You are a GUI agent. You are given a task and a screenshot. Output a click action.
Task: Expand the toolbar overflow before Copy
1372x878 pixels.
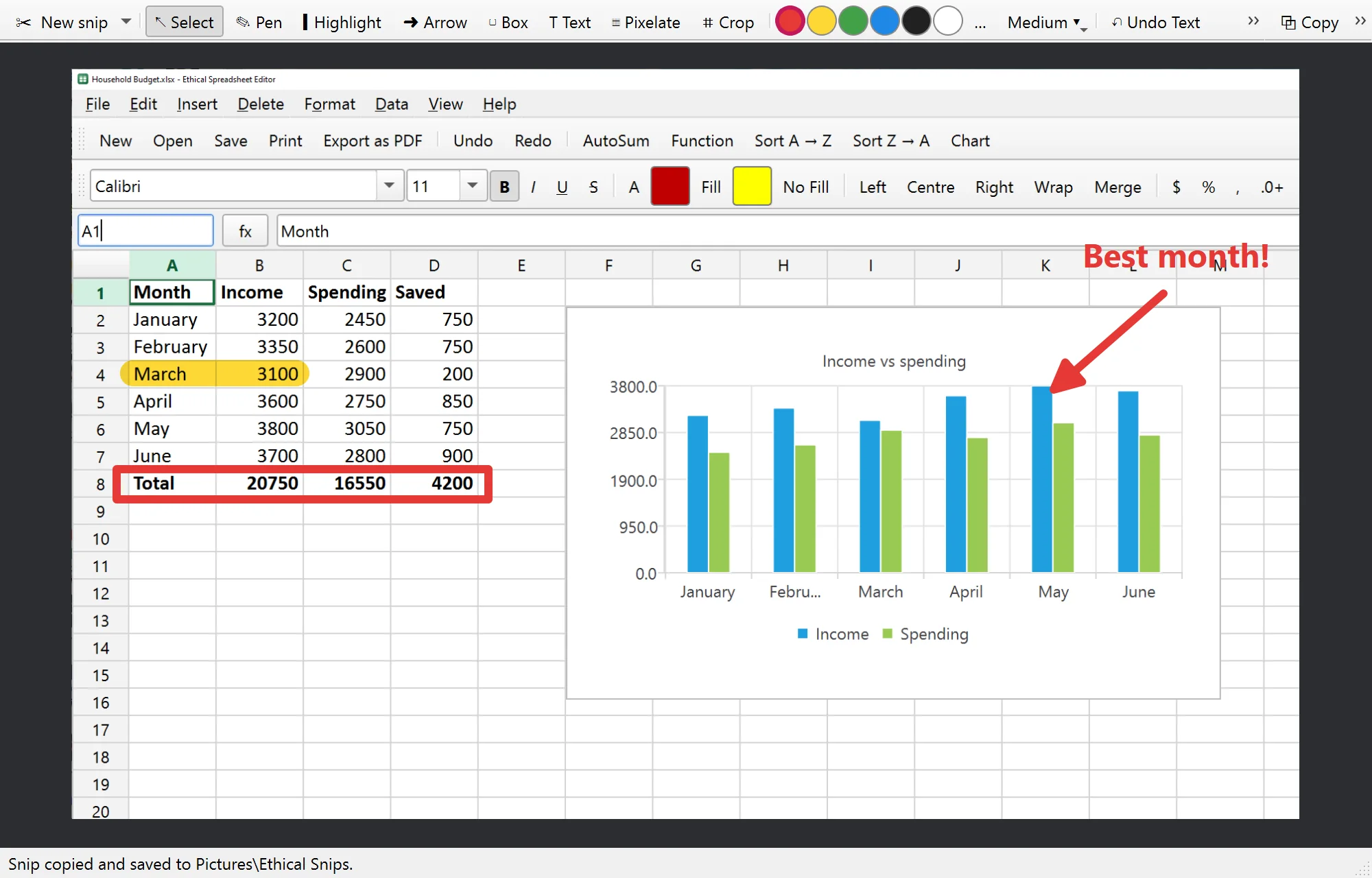[1253, 21]
